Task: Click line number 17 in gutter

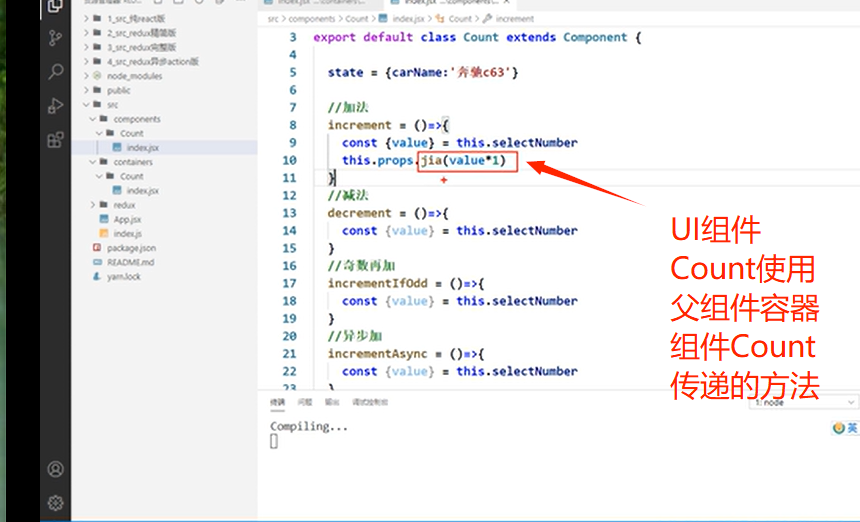Action: click(x=289, y=283)
